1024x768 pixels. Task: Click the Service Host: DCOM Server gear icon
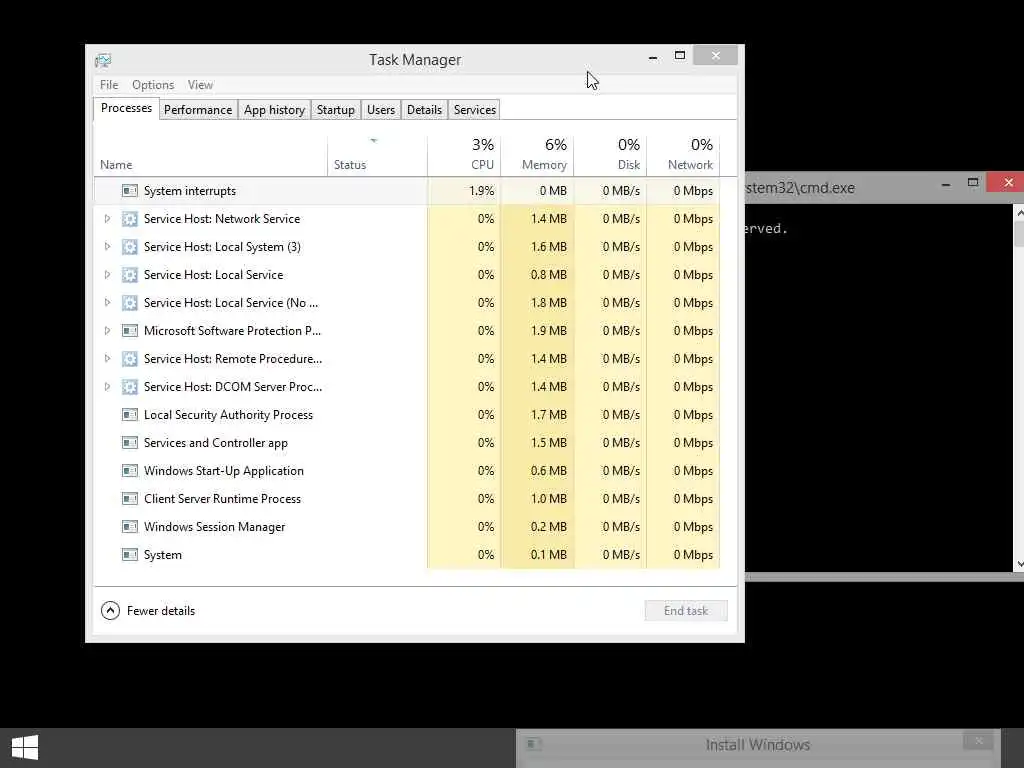(x=130, y=387)
